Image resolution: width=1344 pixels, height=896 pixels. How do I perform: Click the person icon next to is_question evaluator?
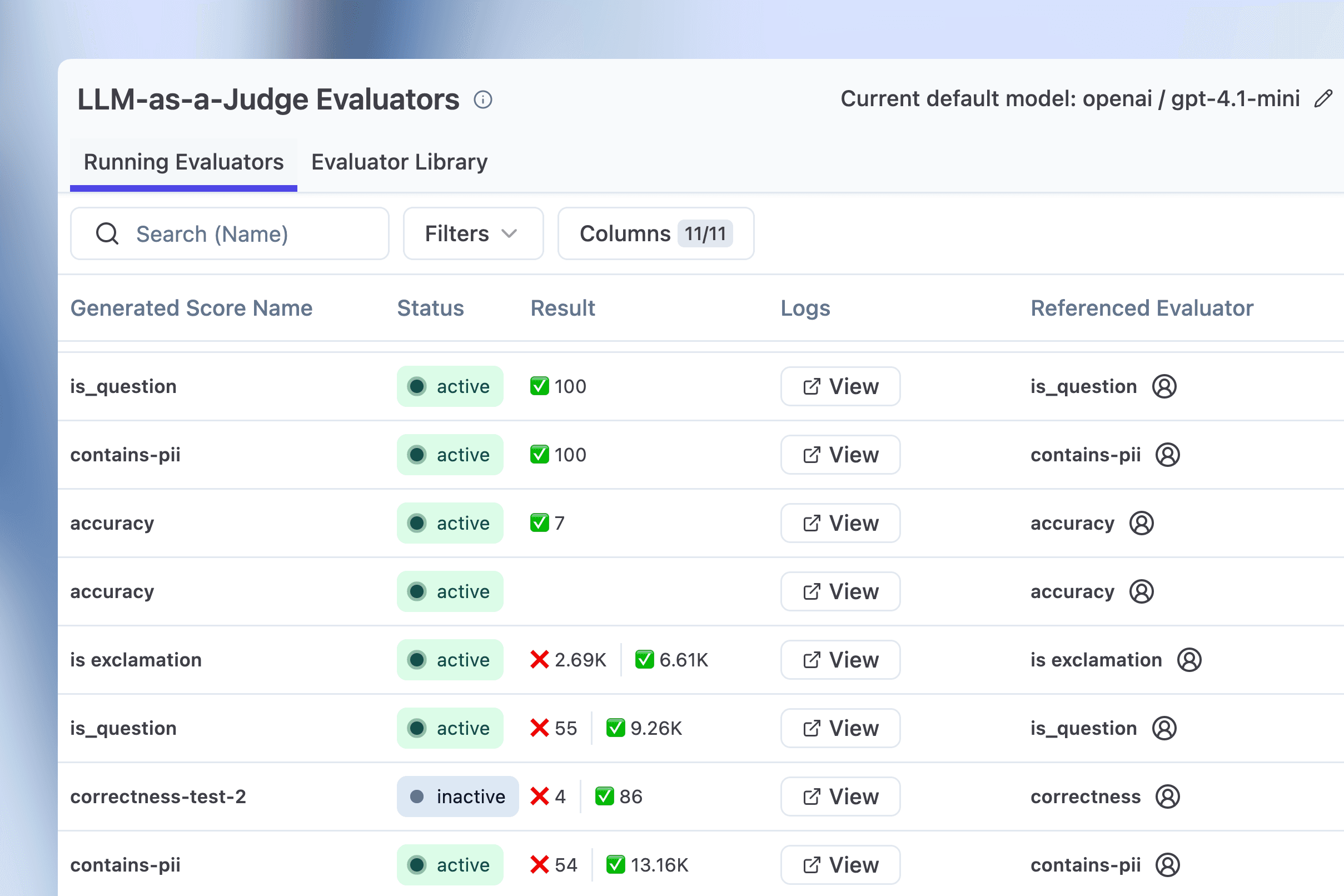pyautogui.click(x=1166, y=386)
